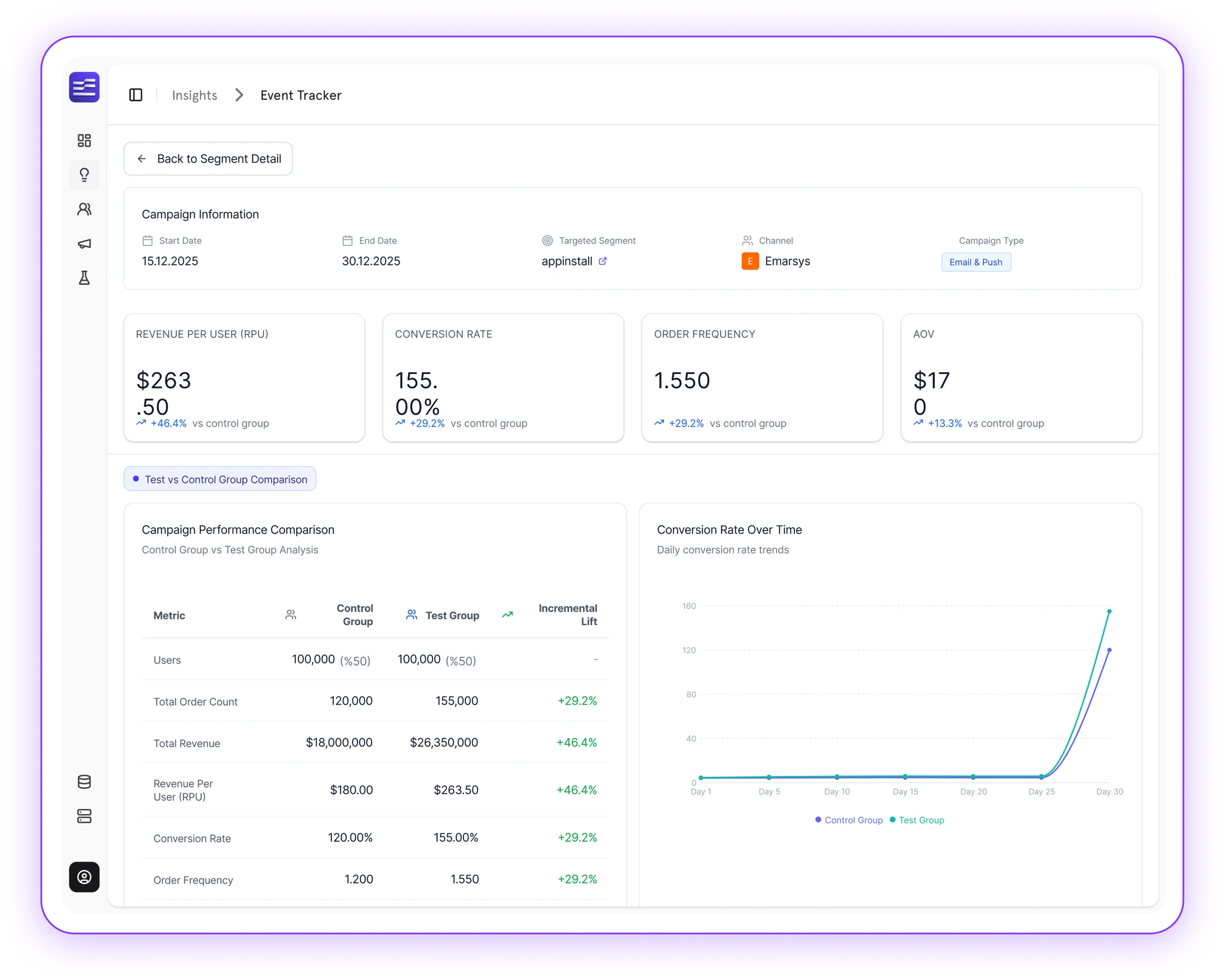This screenshot has width=1225, height=980.
Task: Click the Order Frequency card value 1.550
Action: (x=682, y=381)
